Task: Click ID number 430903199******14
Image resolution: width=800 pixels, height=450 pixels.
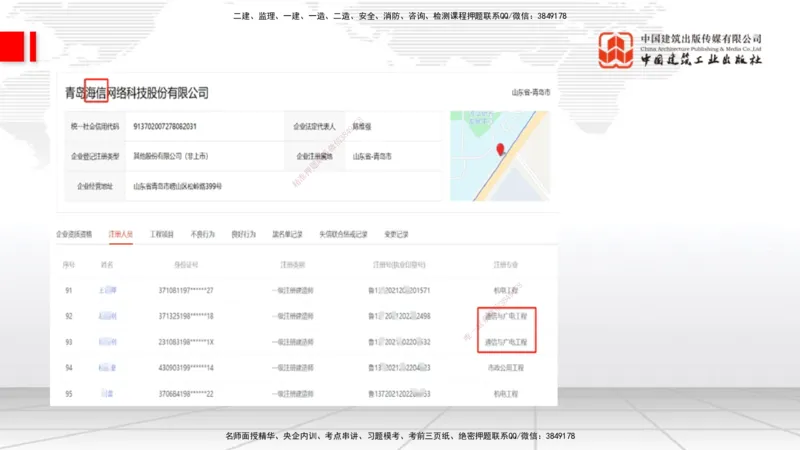Action: click(x=186, y=367)
